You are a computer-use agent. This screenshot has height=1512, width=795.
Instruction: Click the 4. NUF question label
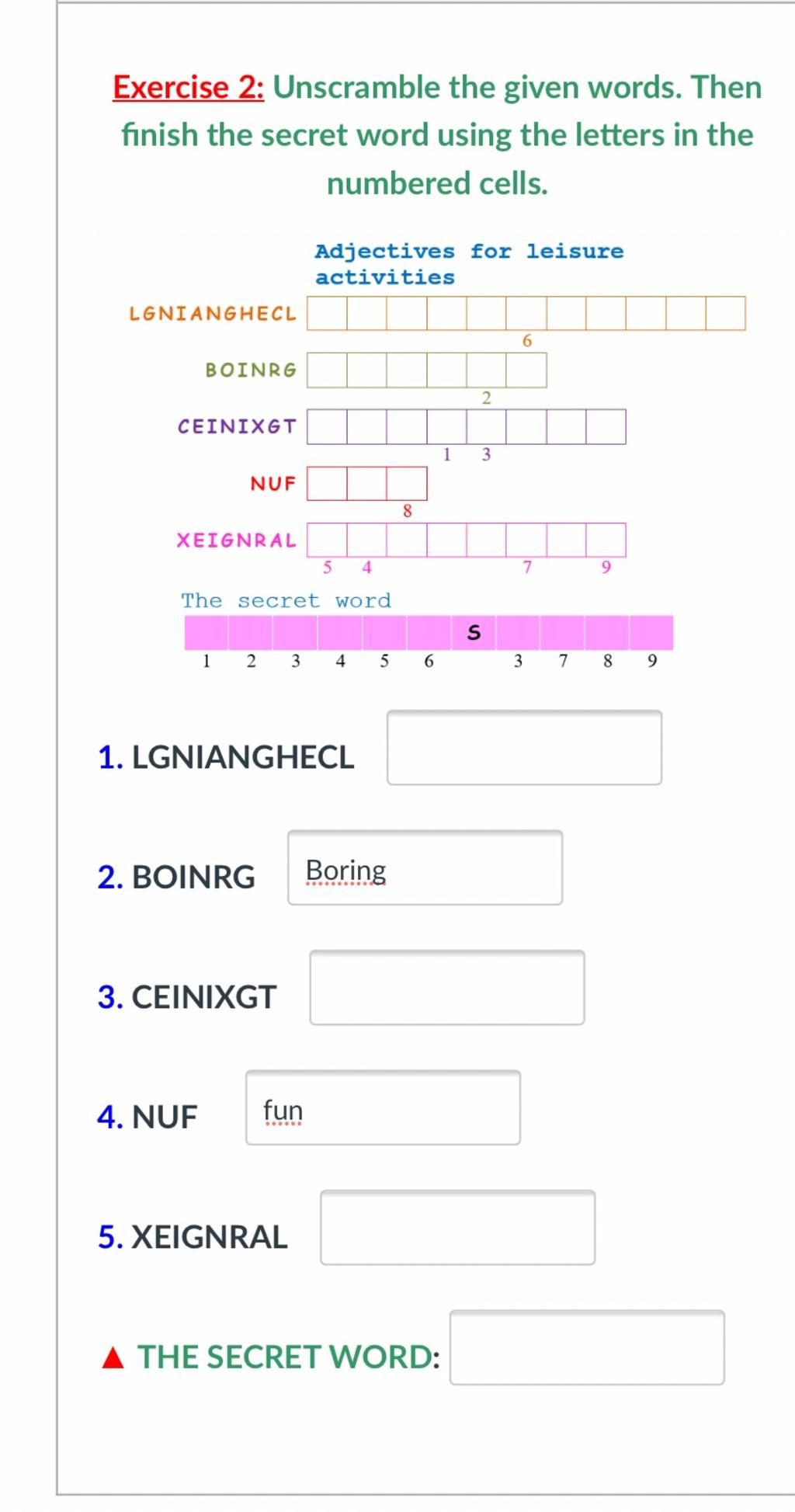148,1117
